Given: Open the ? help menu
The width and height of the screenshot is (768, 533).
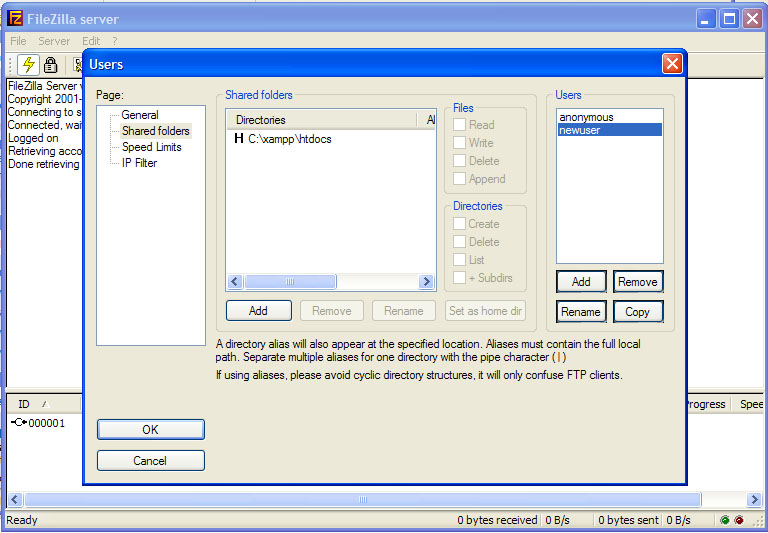Looking at the screenshot, I should 115,41.
